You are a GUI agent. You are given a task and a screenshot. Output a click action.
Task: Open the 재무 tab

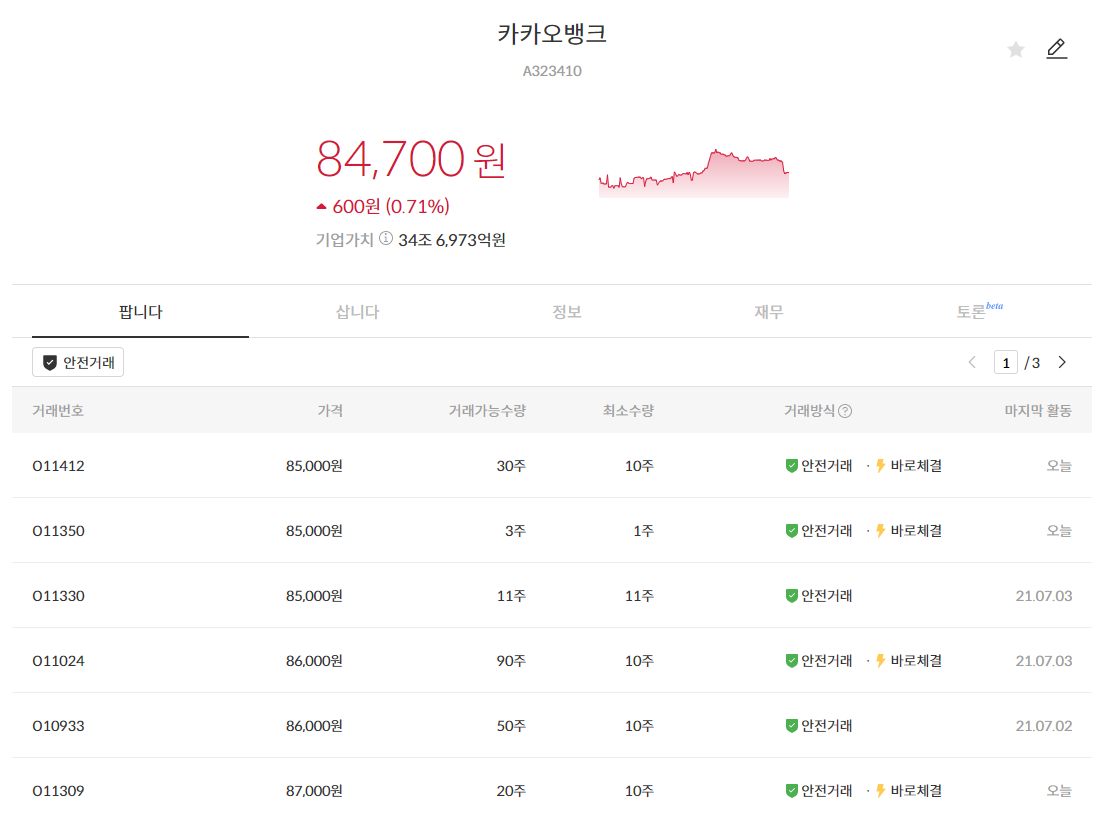(x=768, y=312)
